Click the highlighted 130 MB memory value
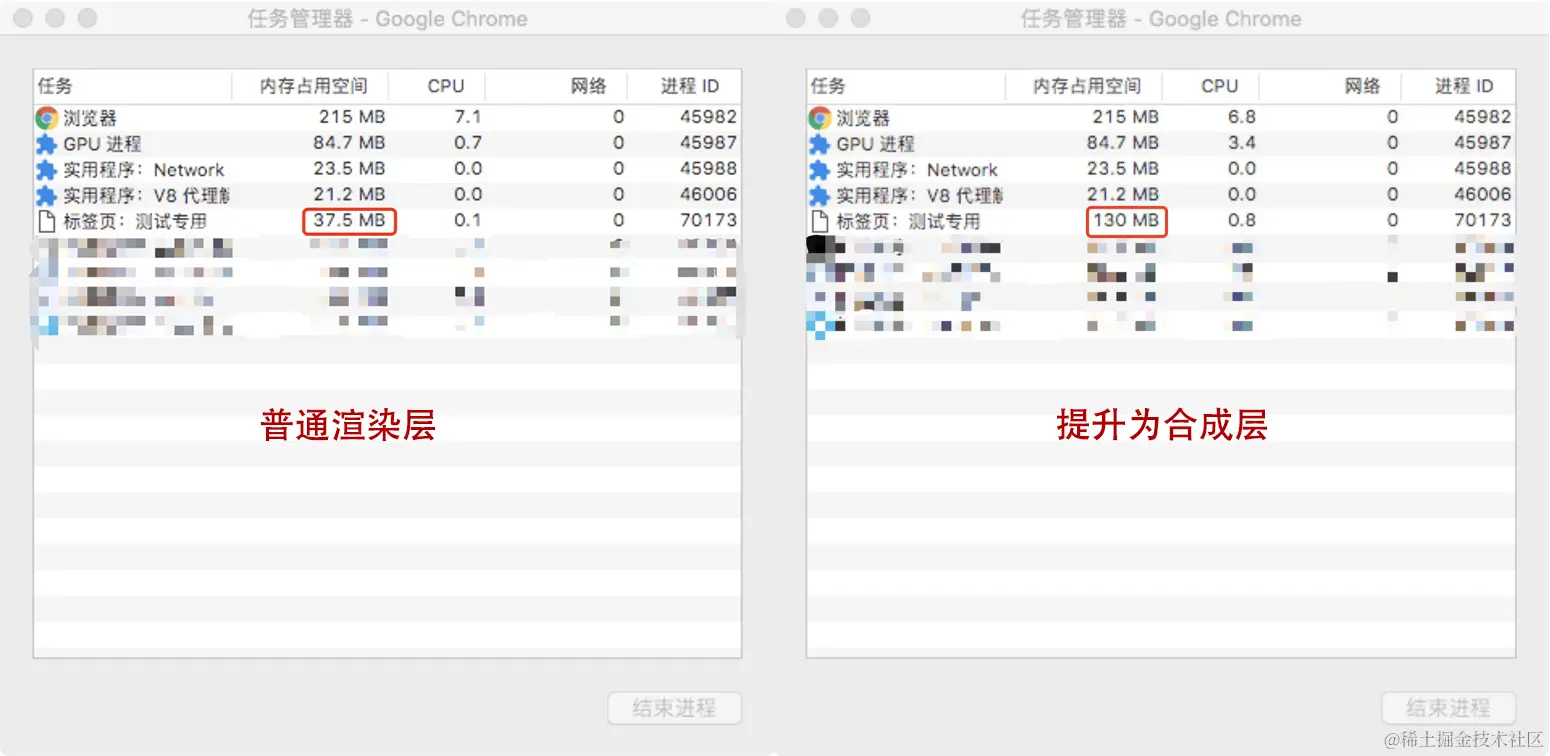This screenshot has height=756, width=1550. pos(1126,221)
